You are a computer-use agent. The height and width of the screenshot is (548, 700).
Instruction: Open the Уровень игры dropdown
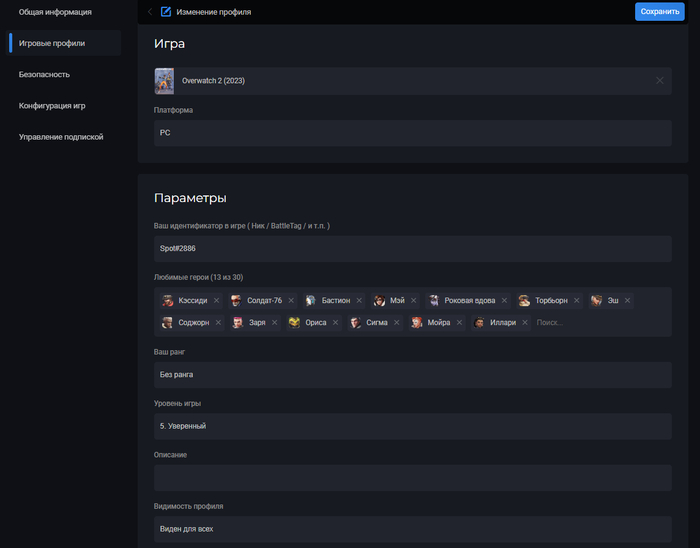pyautogui.click(x=412, y=426)
